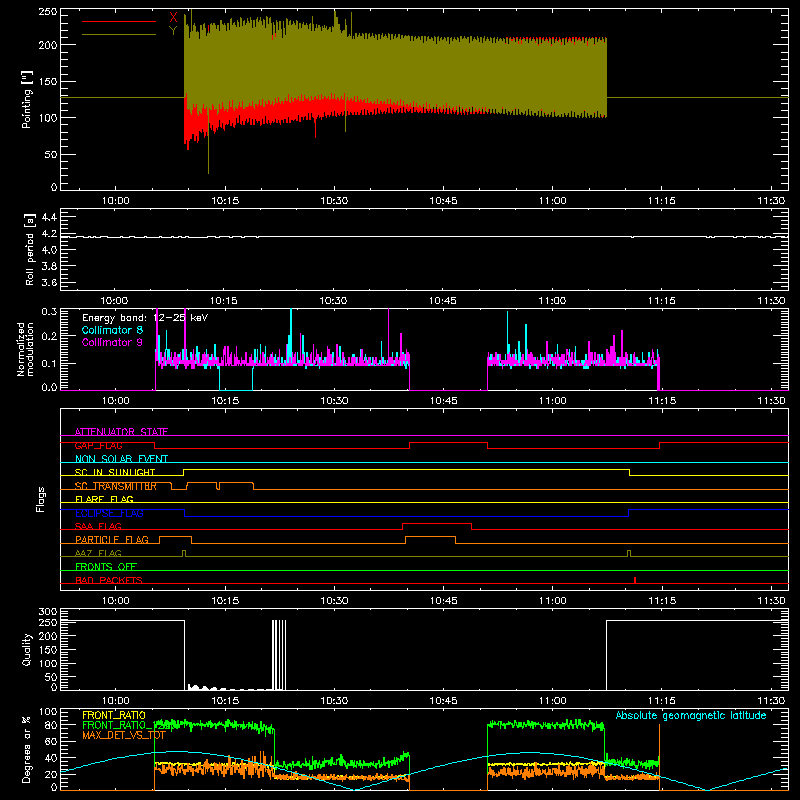Click the Pointing axis title
Image resolution: width=800 pixels, height=800 pixels.
click(x=27, y=99)
